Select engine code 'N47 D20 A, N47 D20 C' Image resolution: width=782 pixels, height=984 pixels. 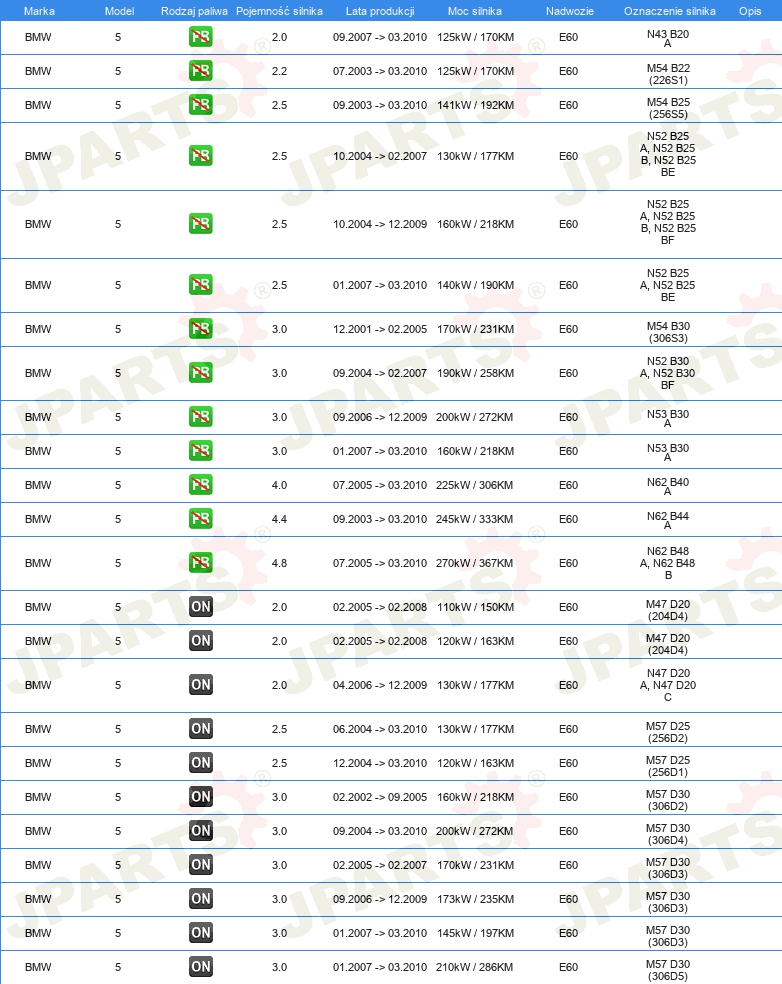(668, 685)
